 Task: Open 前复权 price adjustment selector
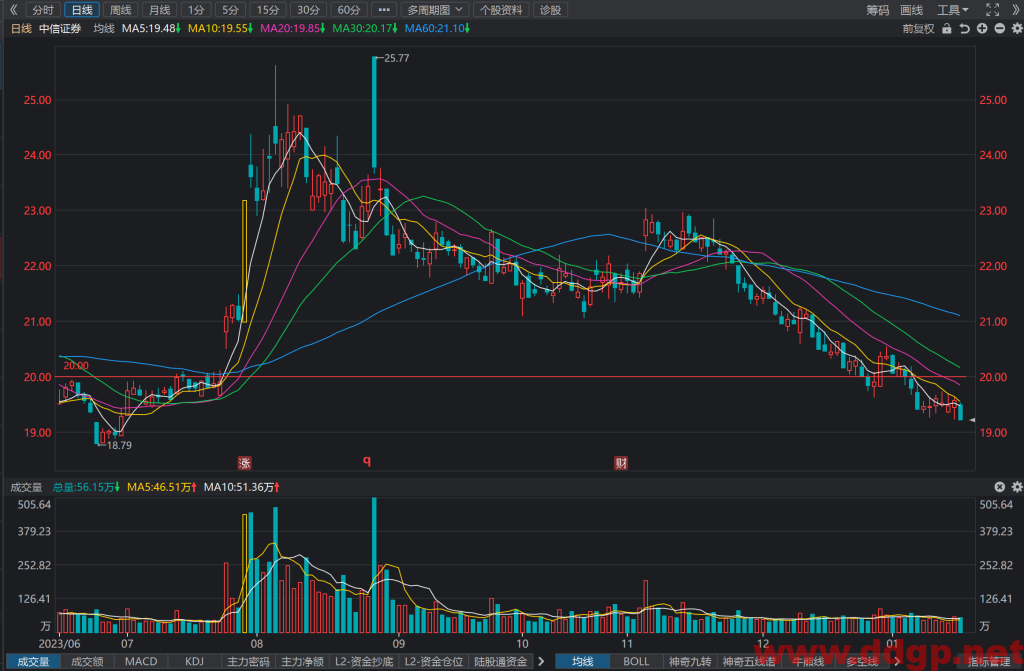click(918, 29)
